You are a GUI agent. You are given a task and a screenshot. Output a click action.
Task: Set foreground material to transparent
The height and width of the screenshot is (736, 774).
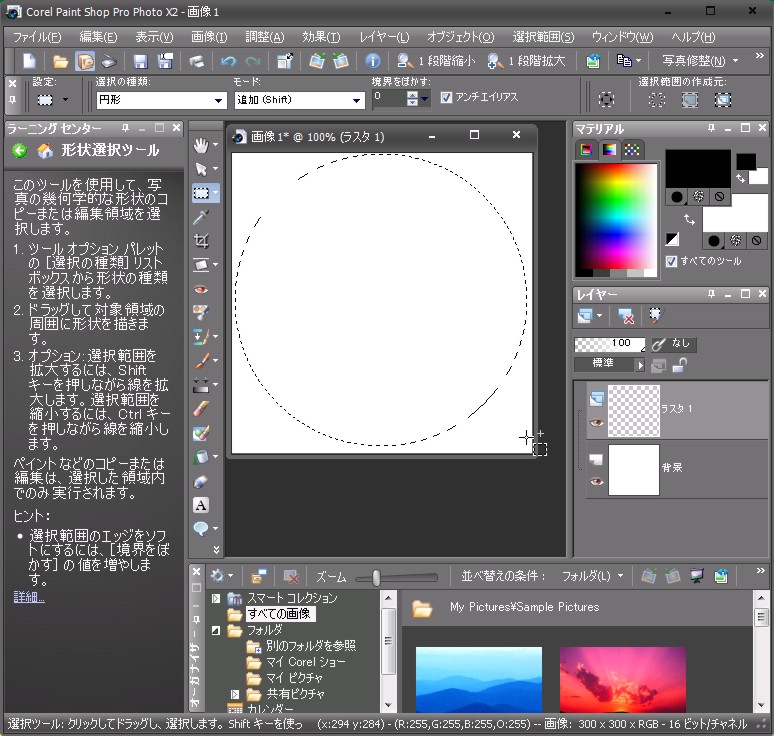tap(719, 197)
